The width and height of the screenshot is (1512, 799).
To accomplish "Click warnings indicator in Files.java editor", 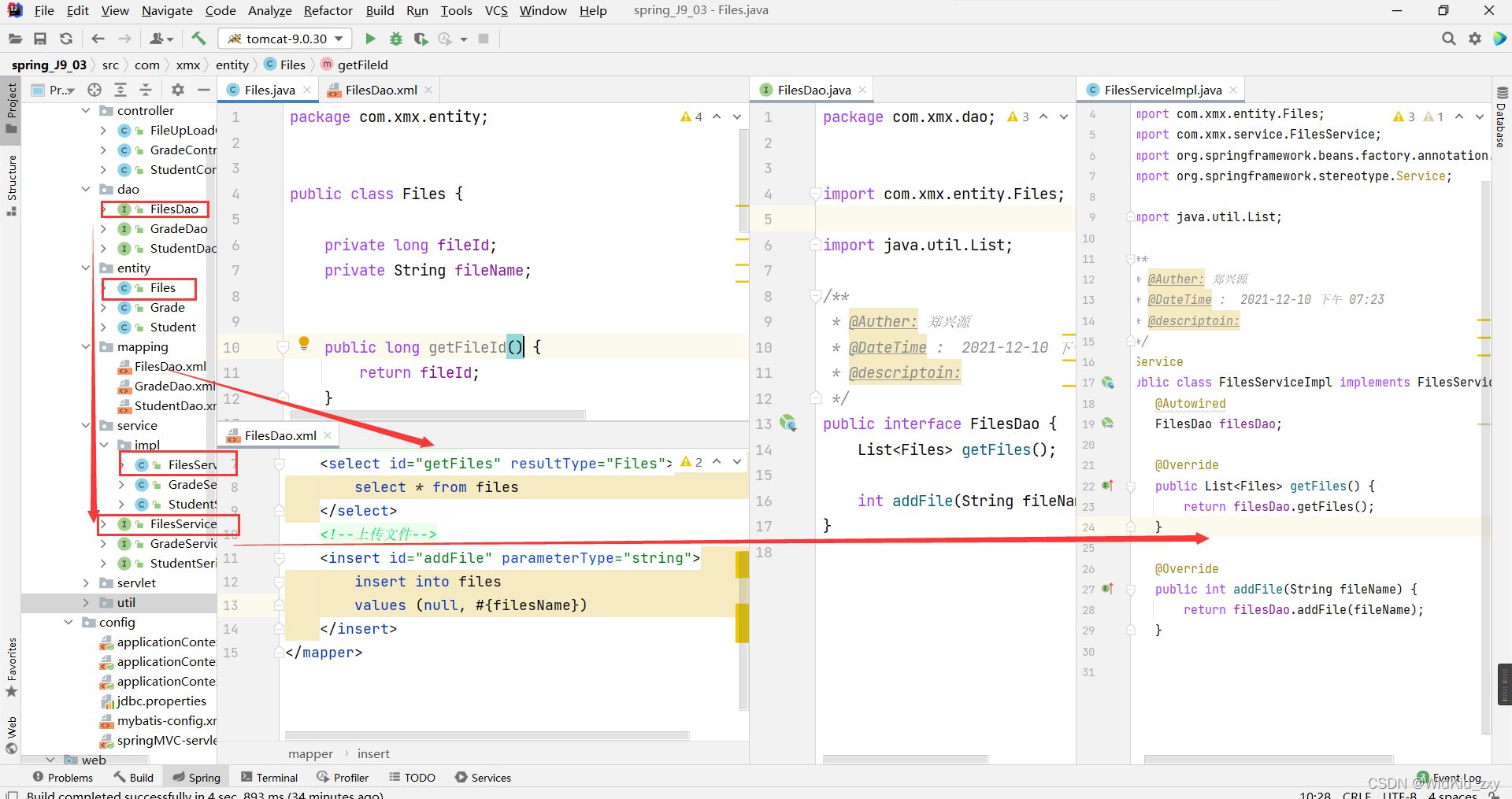I will (691, 117).
